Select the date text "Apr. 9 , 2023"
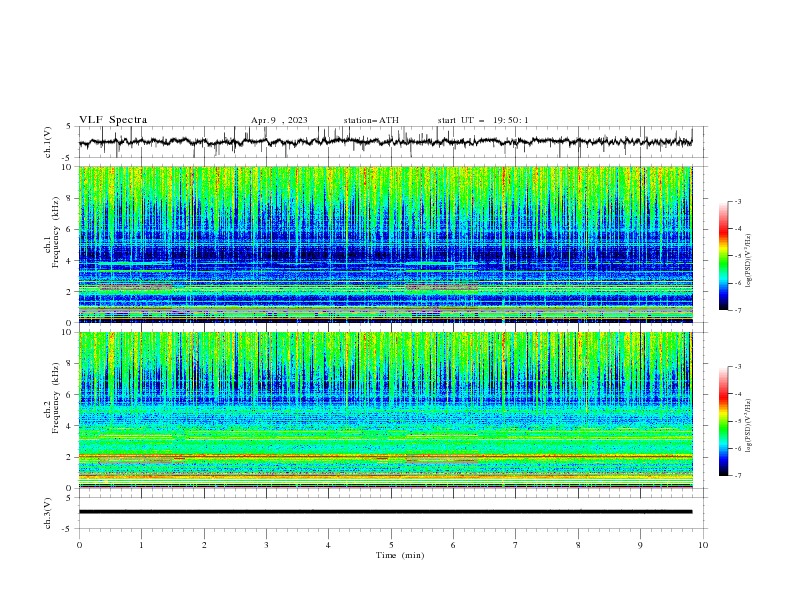 click(x=279, y=120)
